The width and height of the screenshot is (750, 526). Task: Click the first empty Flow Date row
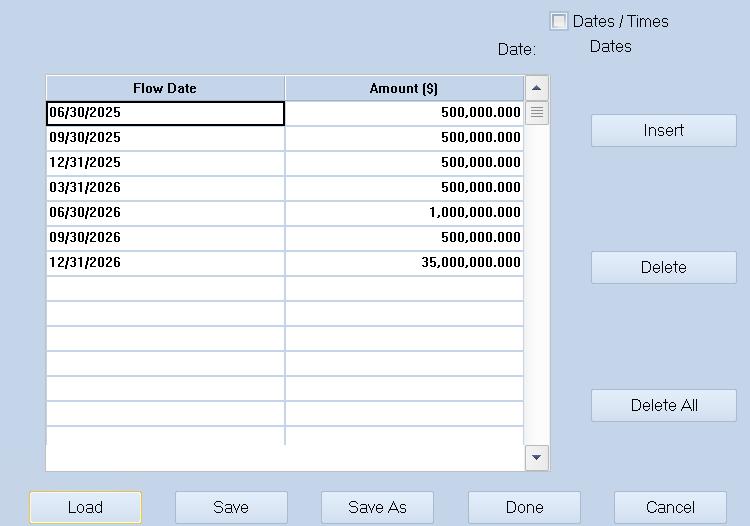[165, 288]
